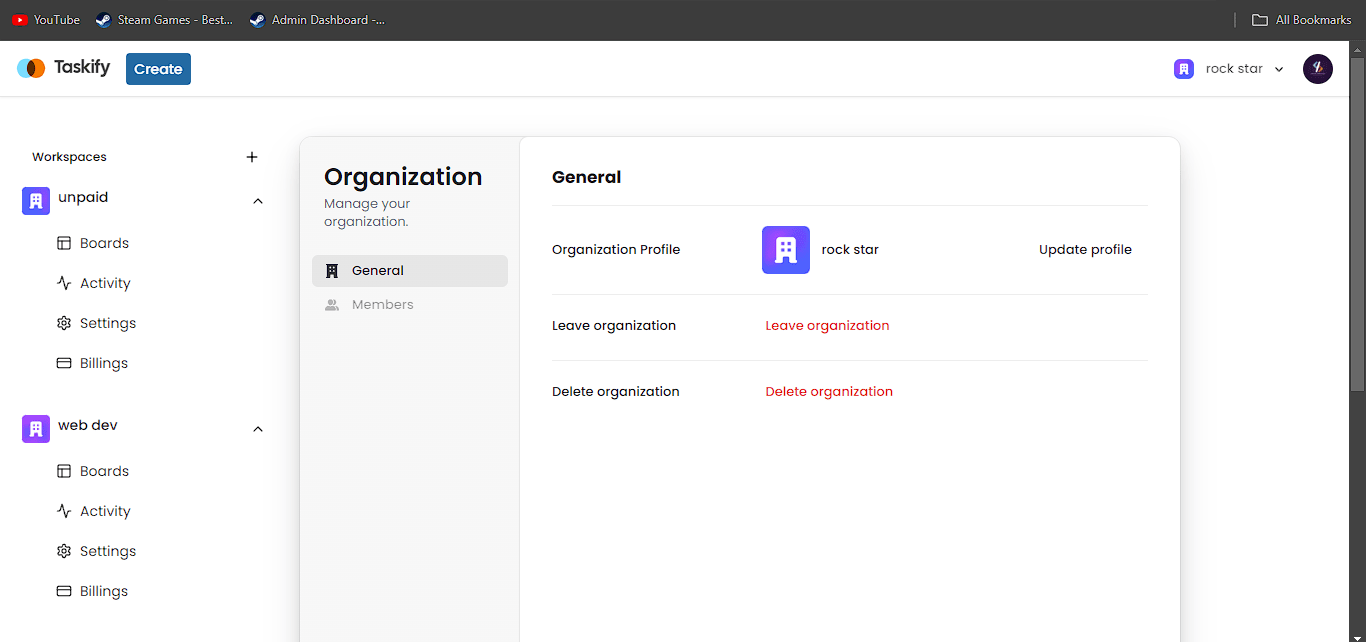Viewport: 1366px width, 642px height.
Task: Click the unpaid workspace name
Action: (83, 198)
